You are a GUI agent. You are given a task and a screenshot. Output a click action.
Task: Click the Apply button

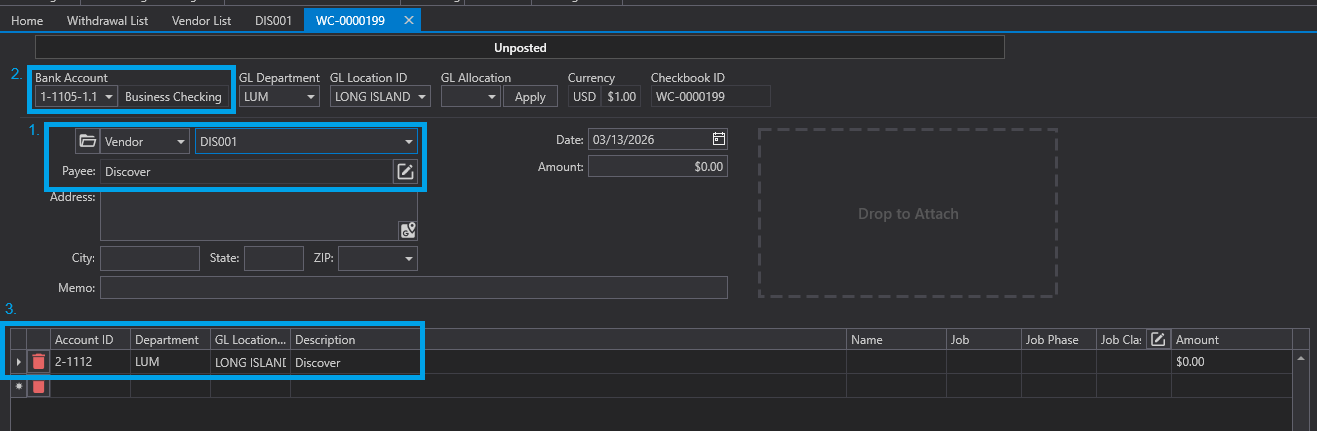pos(530,97)
